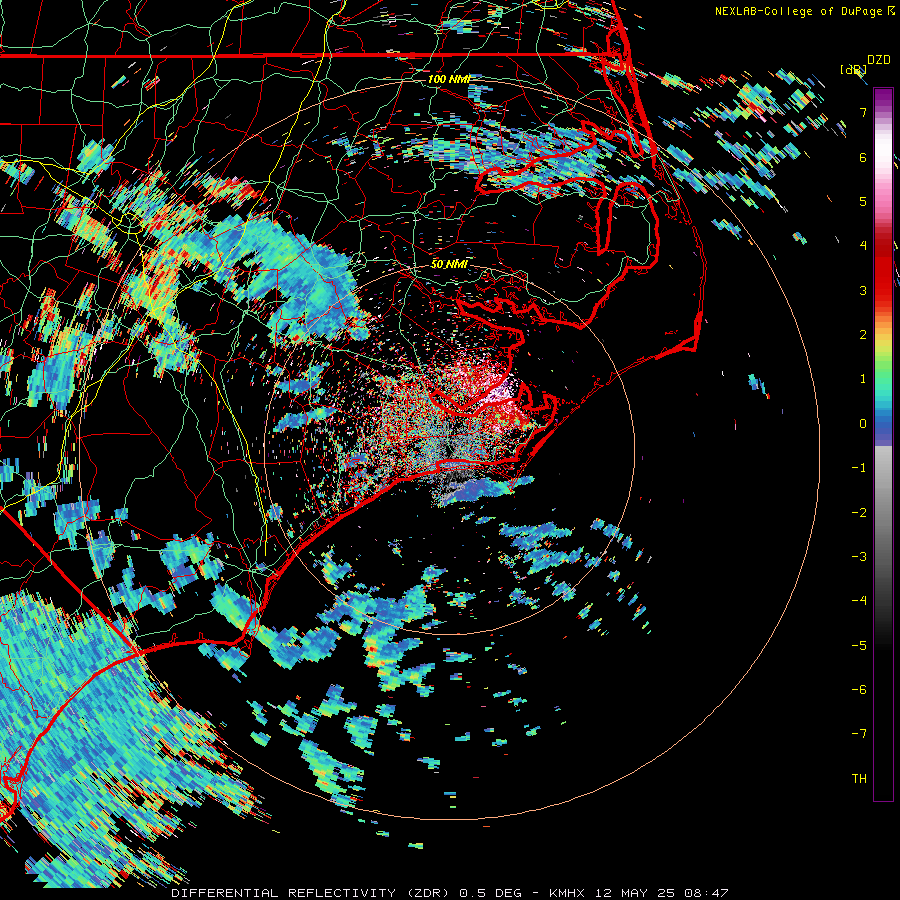Viewport: 900px width, 900px height.
Task: Click the 7 value on the color scale
Action: pyautogui.click(x=863, y=112)
